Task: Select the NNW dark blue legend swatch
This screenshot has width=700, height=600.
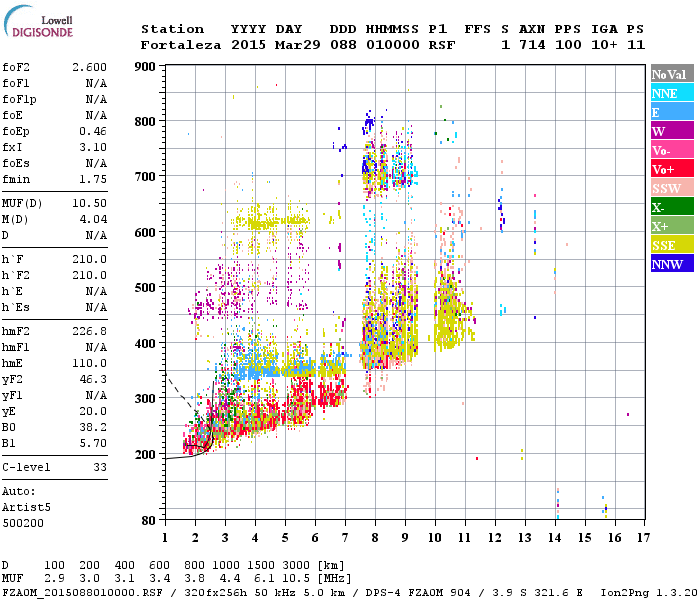Action: coord(672,264)
